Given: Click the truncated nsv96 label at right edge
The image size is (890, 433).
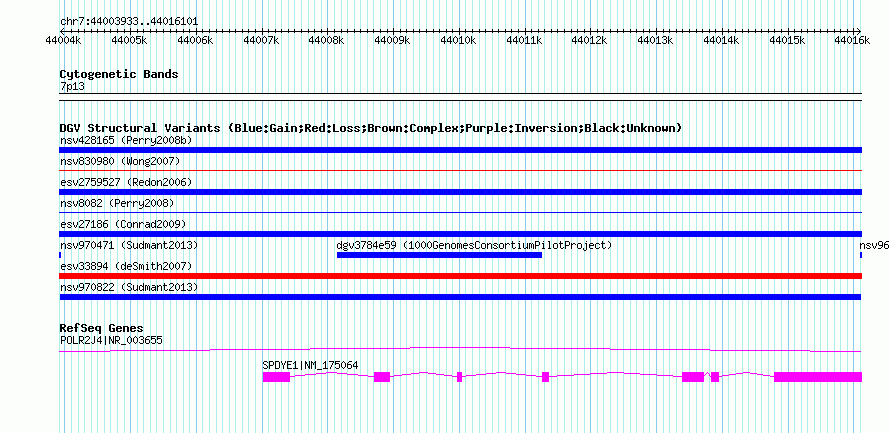Looking at the screenshot, I should [874, 245].
